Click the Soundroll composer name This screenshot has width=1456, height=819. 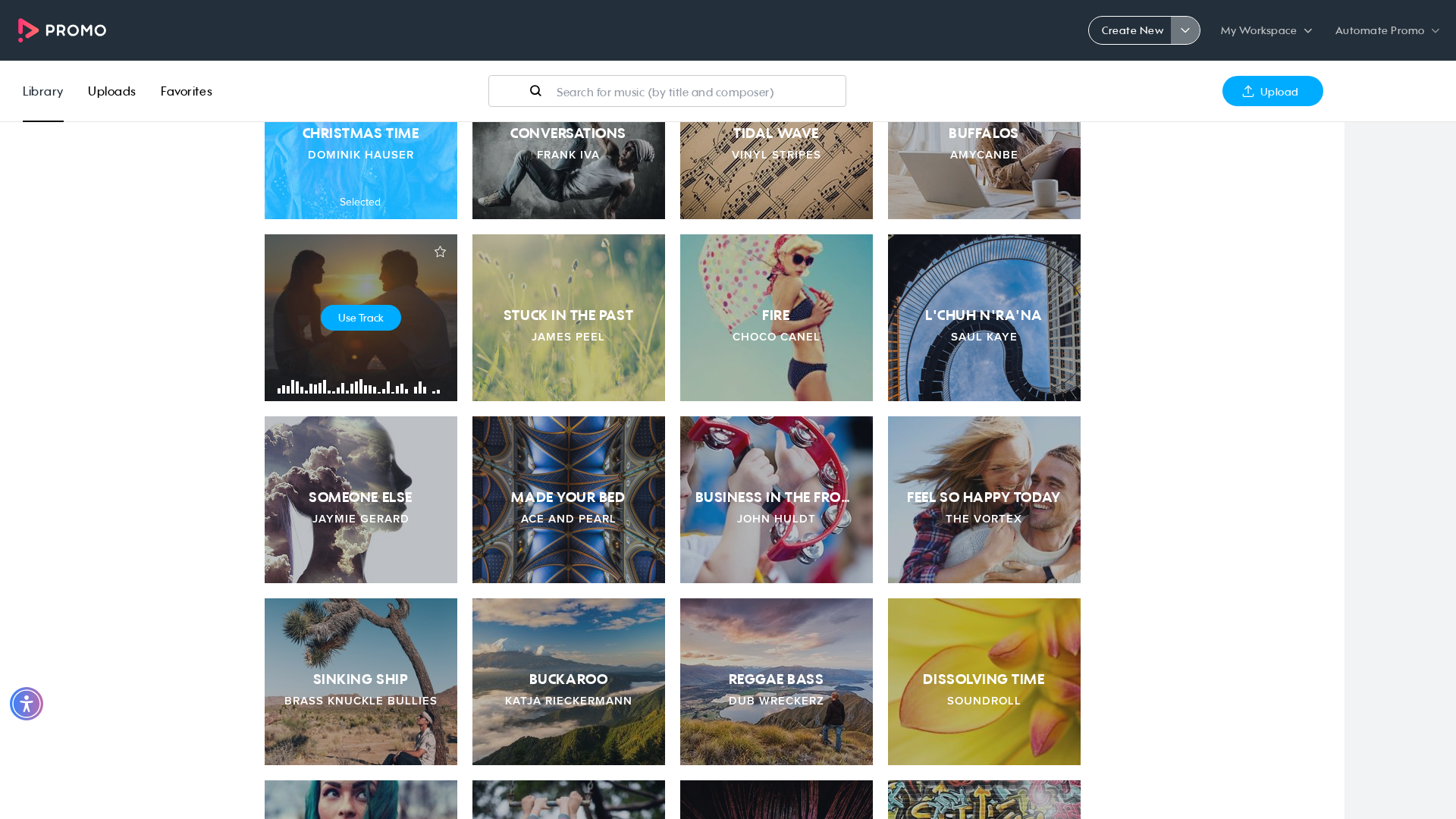click(984, 701)
